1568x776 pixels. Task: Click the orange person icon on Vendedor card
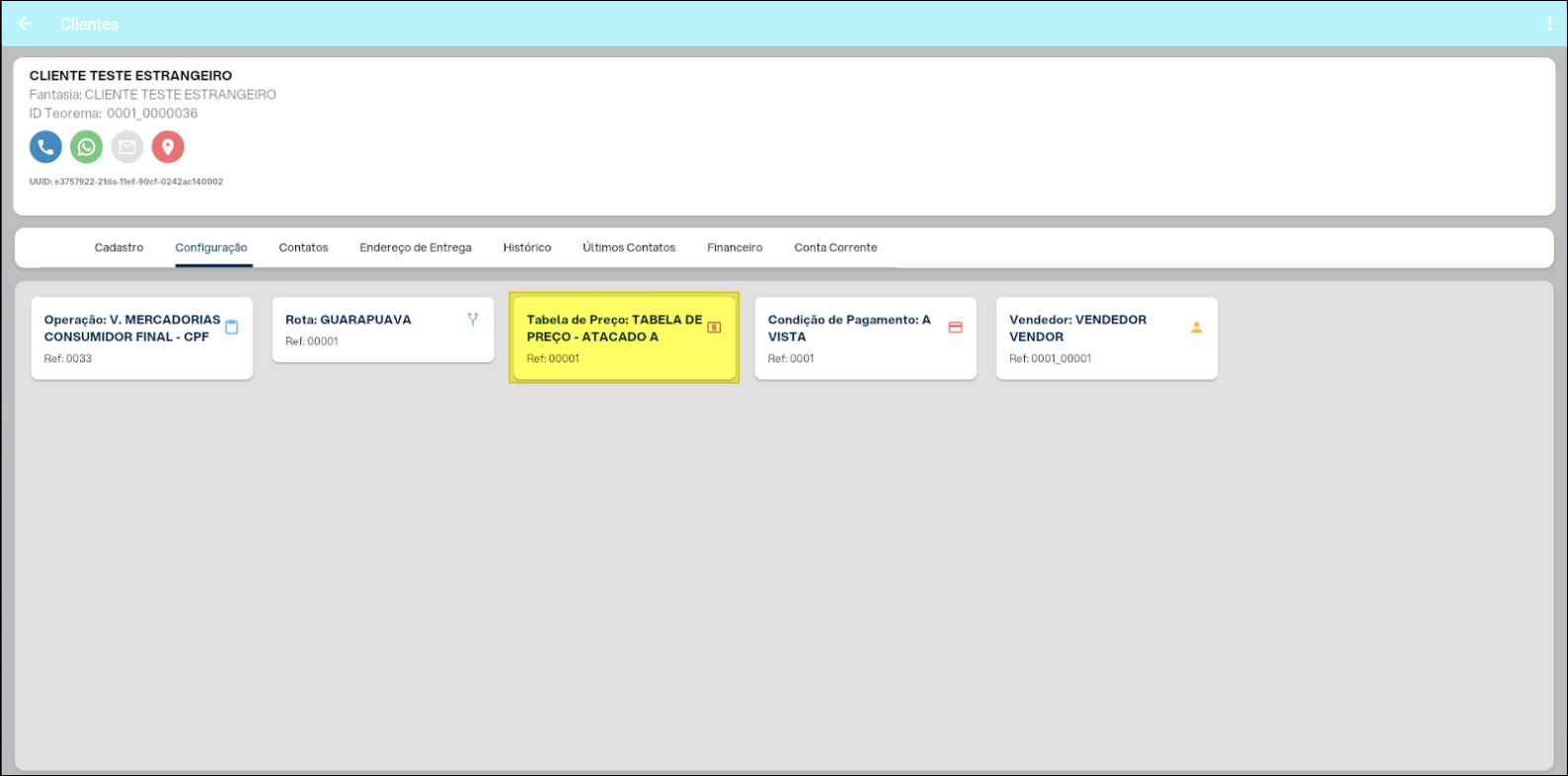tap(1196, 328)
